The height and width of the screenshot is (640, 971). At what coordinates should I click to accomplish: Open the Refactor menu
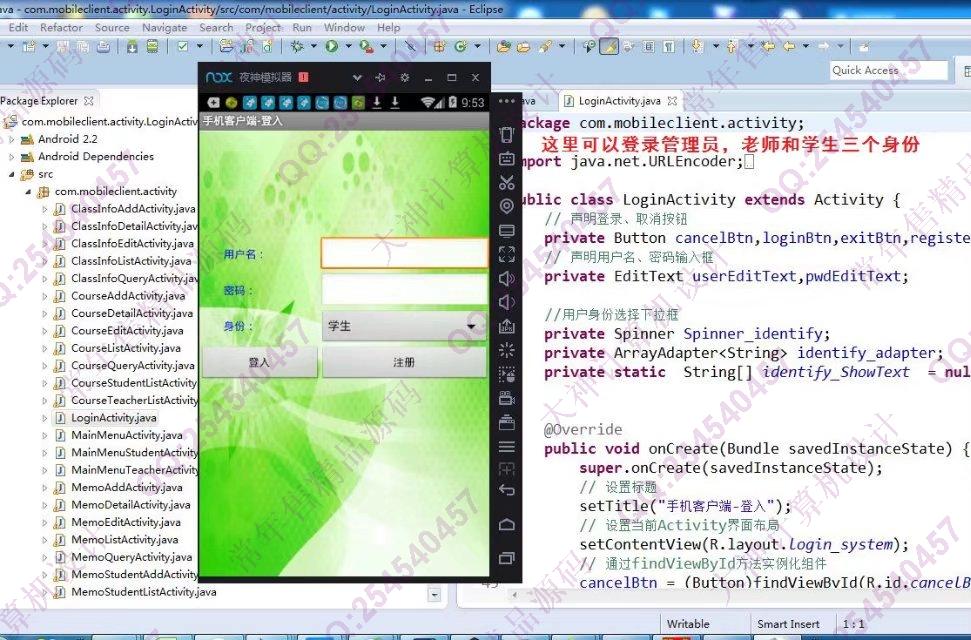point(61,27)
